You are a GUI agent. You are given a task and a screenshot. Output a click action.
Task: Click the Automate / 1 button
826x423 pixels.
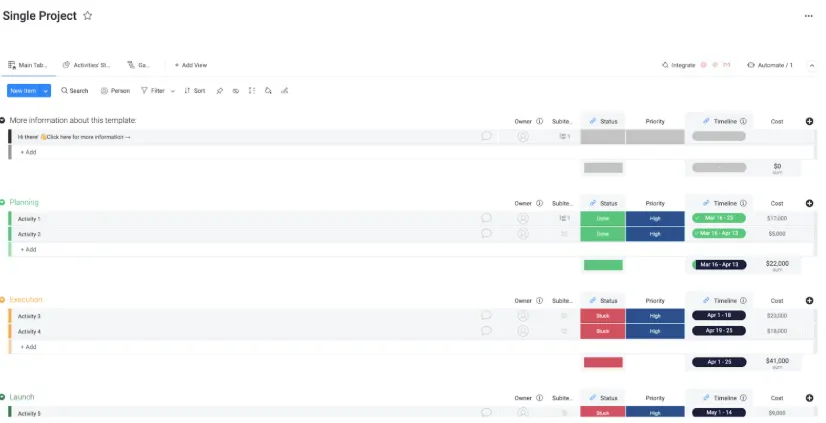point(770,65)
